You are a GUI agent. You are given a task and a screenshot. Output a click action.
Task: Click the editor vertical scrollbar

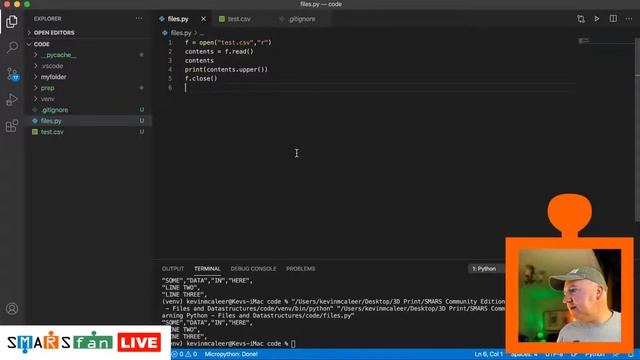click(x=637, y=131)
